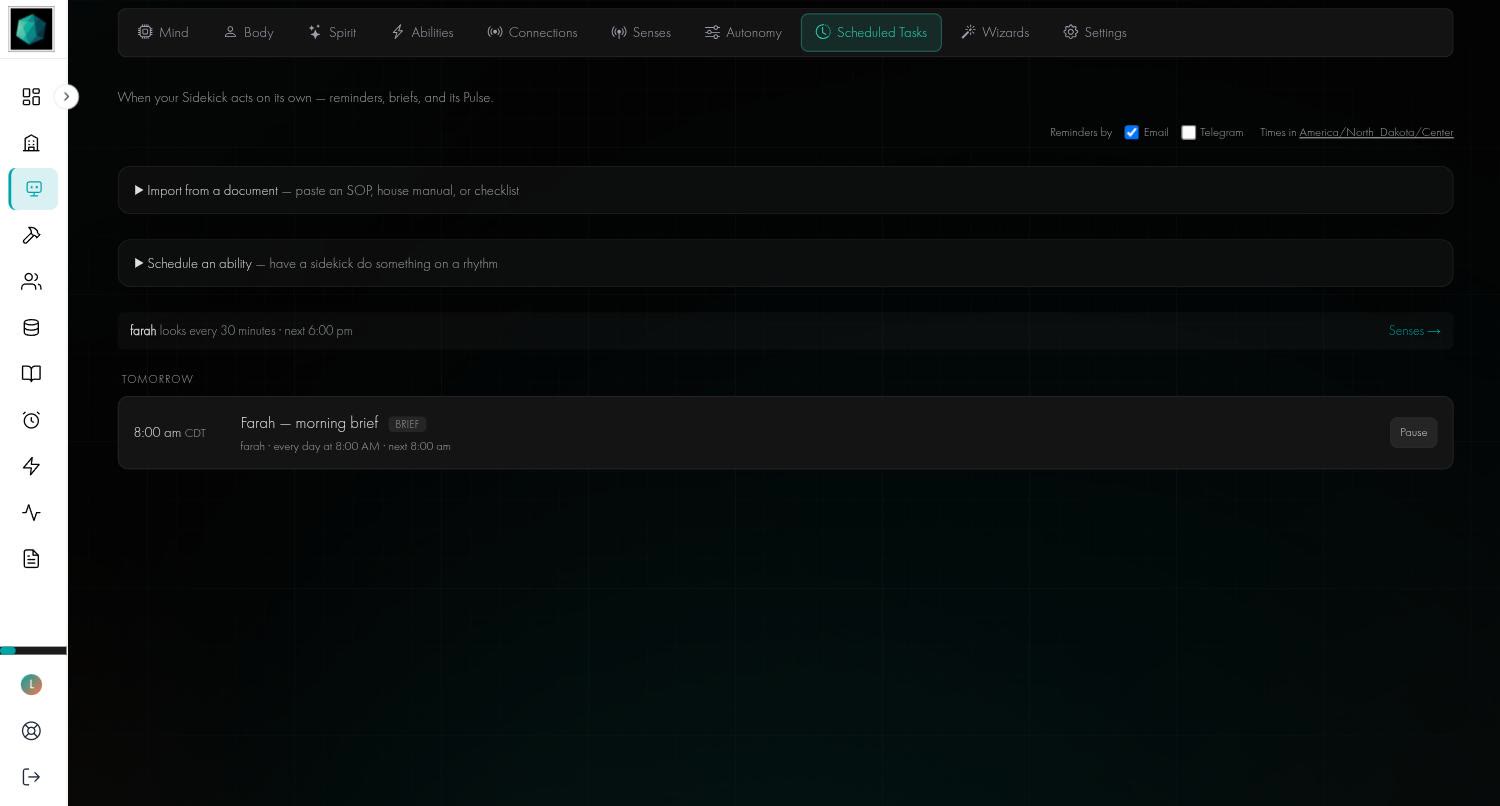1500x806 pixels.
Task: Open the Connections tab
Action: (x=532, y=32)
